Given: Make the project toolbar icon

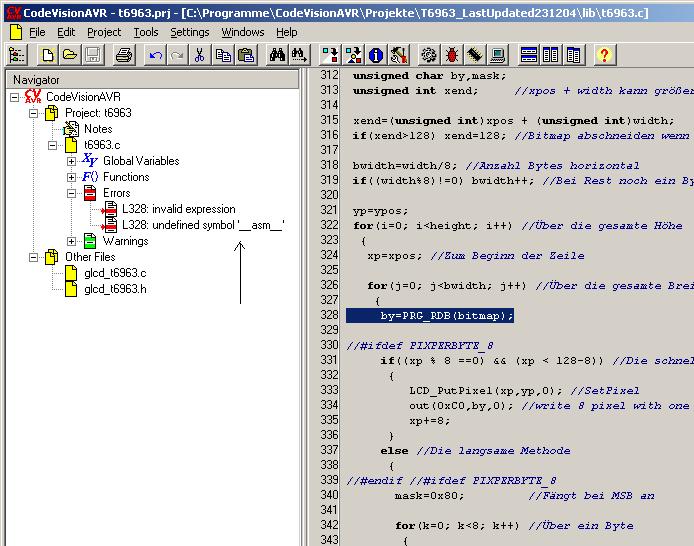Looking at the screenshot, I should 353,55.
